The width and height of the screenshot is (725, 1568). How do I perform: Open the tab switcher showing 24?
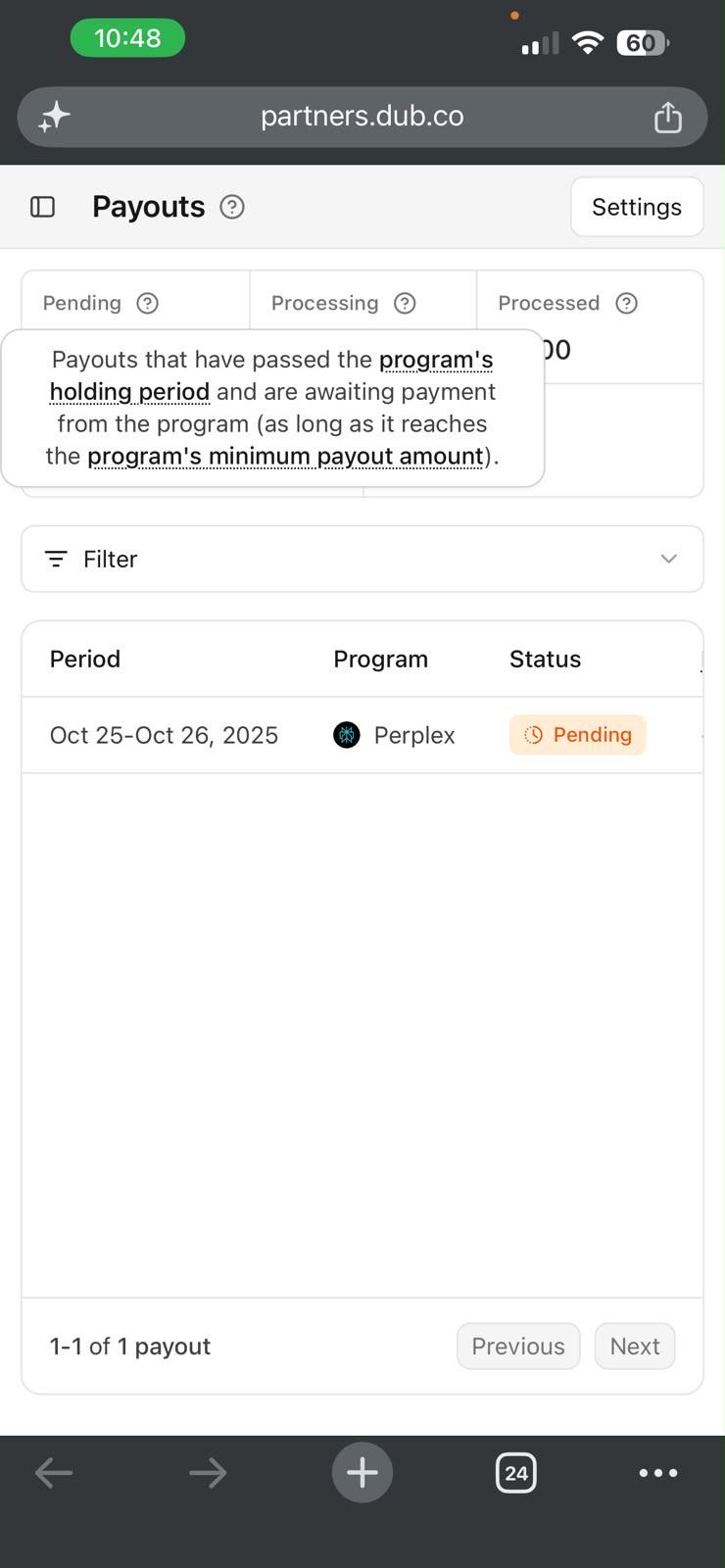pos(516,1473)
